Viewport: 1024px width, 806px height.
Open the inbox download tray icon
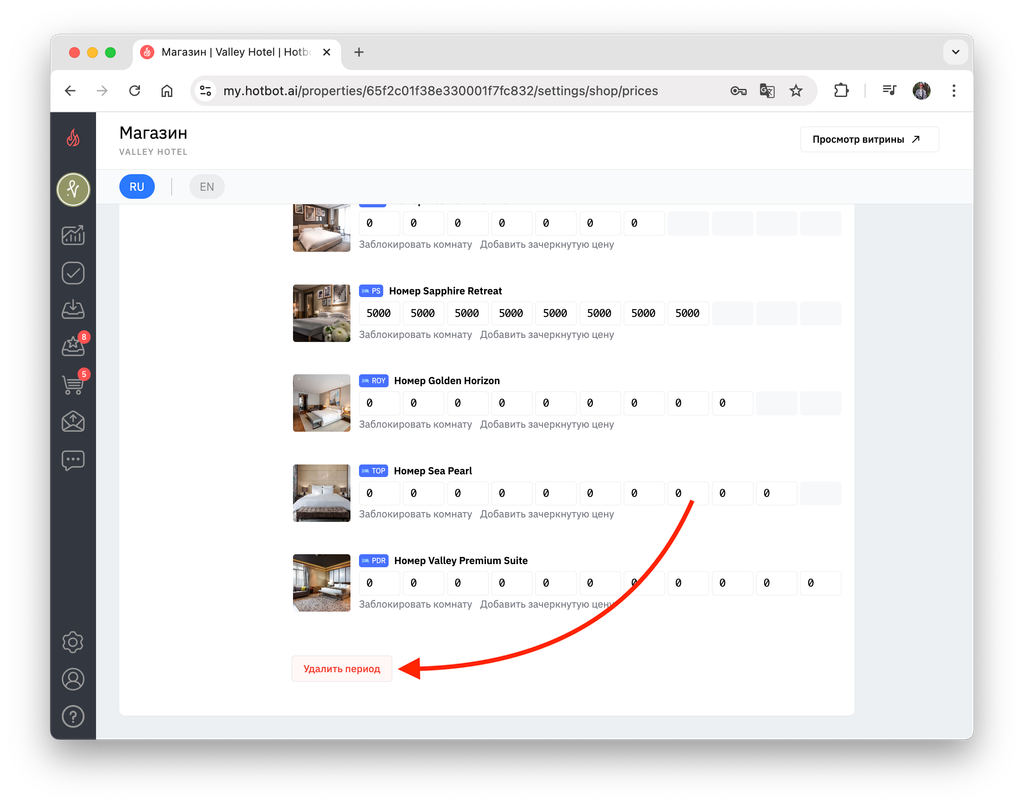click(73, 309)
